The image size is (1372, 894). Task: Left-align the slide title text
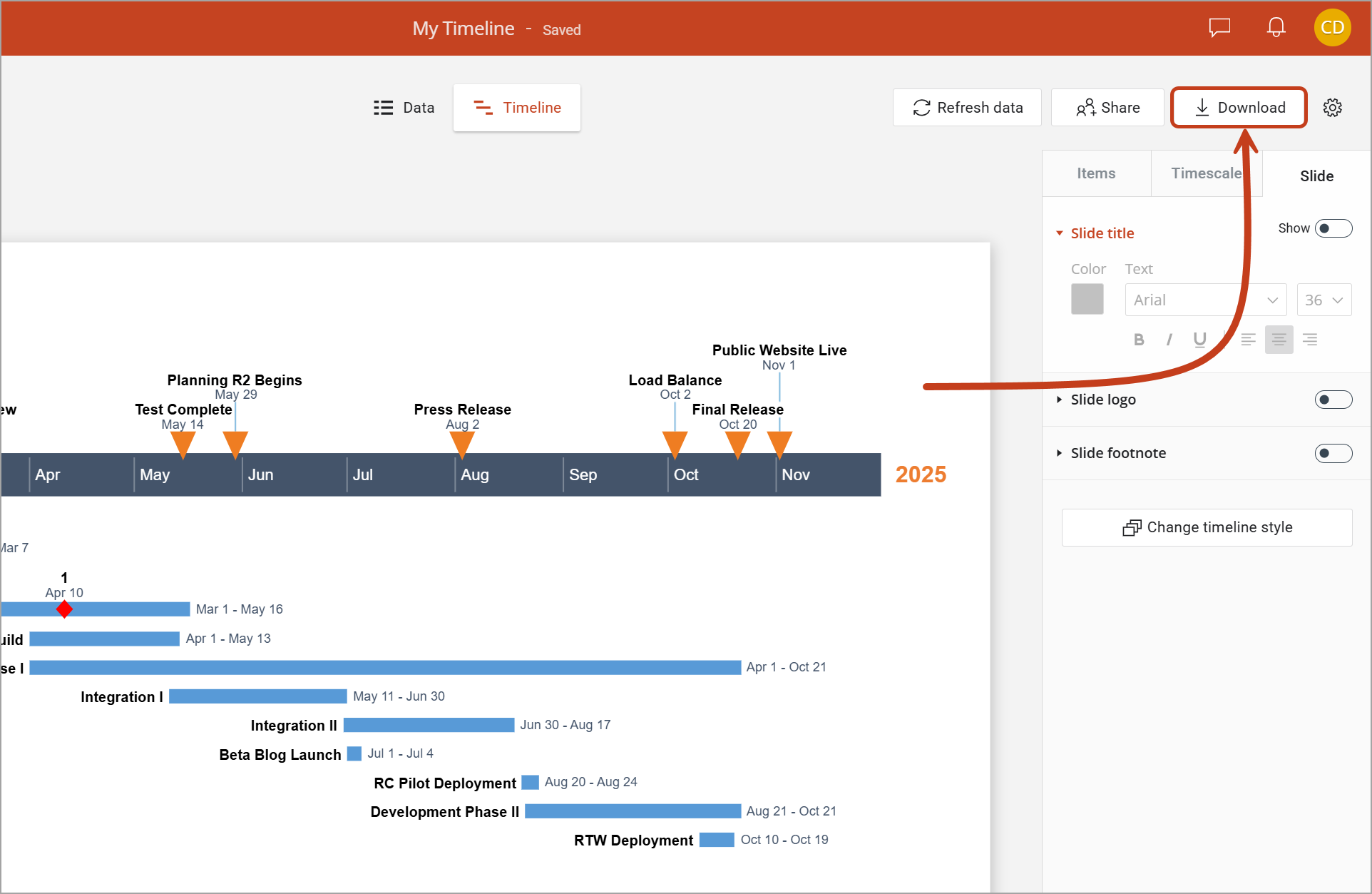click(x=1248, y=340)
